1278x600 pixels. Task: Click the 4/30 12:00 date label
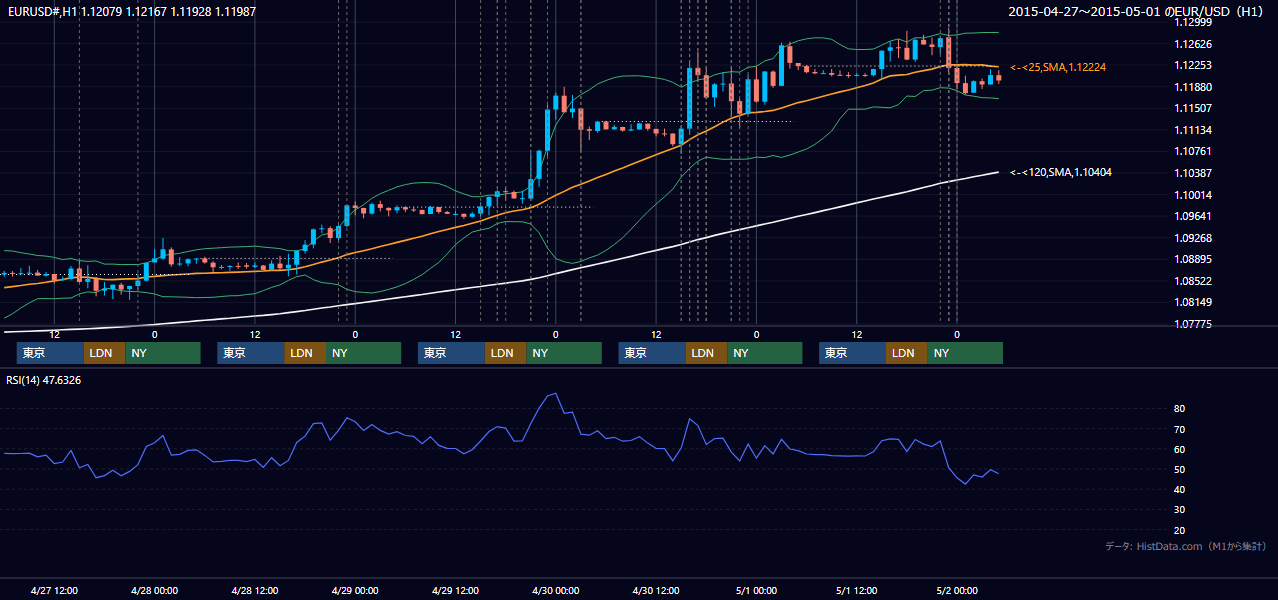(x=656, y=590)
